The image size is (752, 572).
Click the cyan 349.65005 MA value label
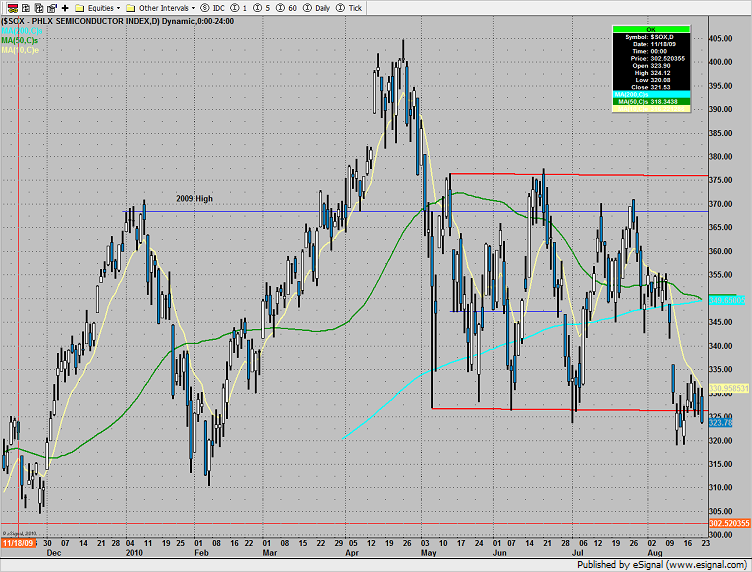[727, 300]
